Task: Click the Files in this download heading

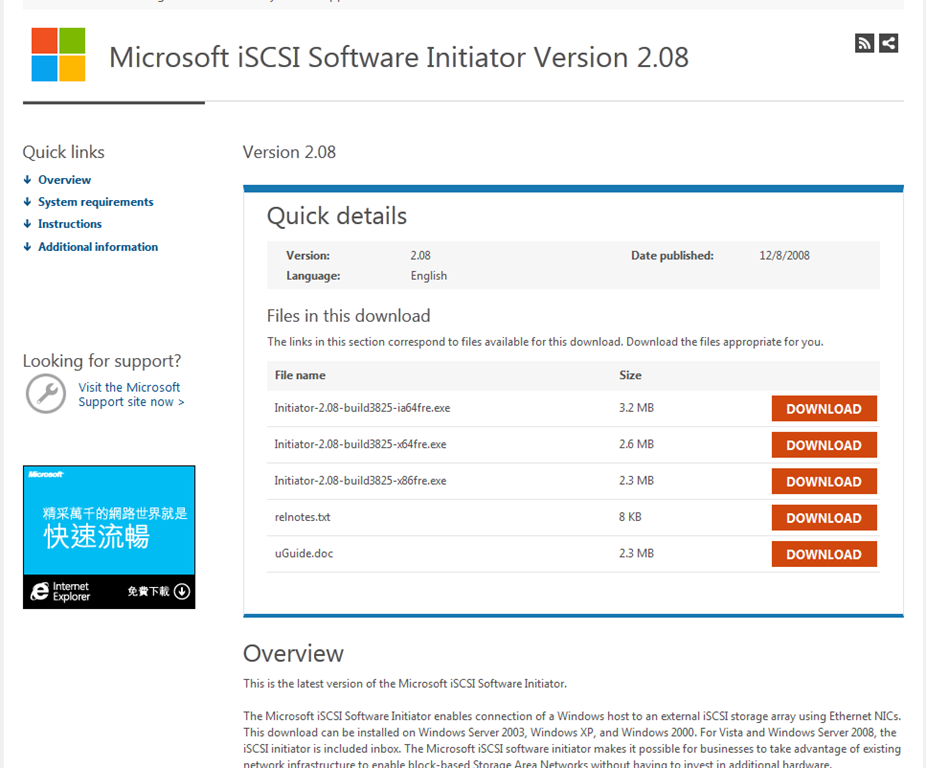Action: [x=348, y=316]
